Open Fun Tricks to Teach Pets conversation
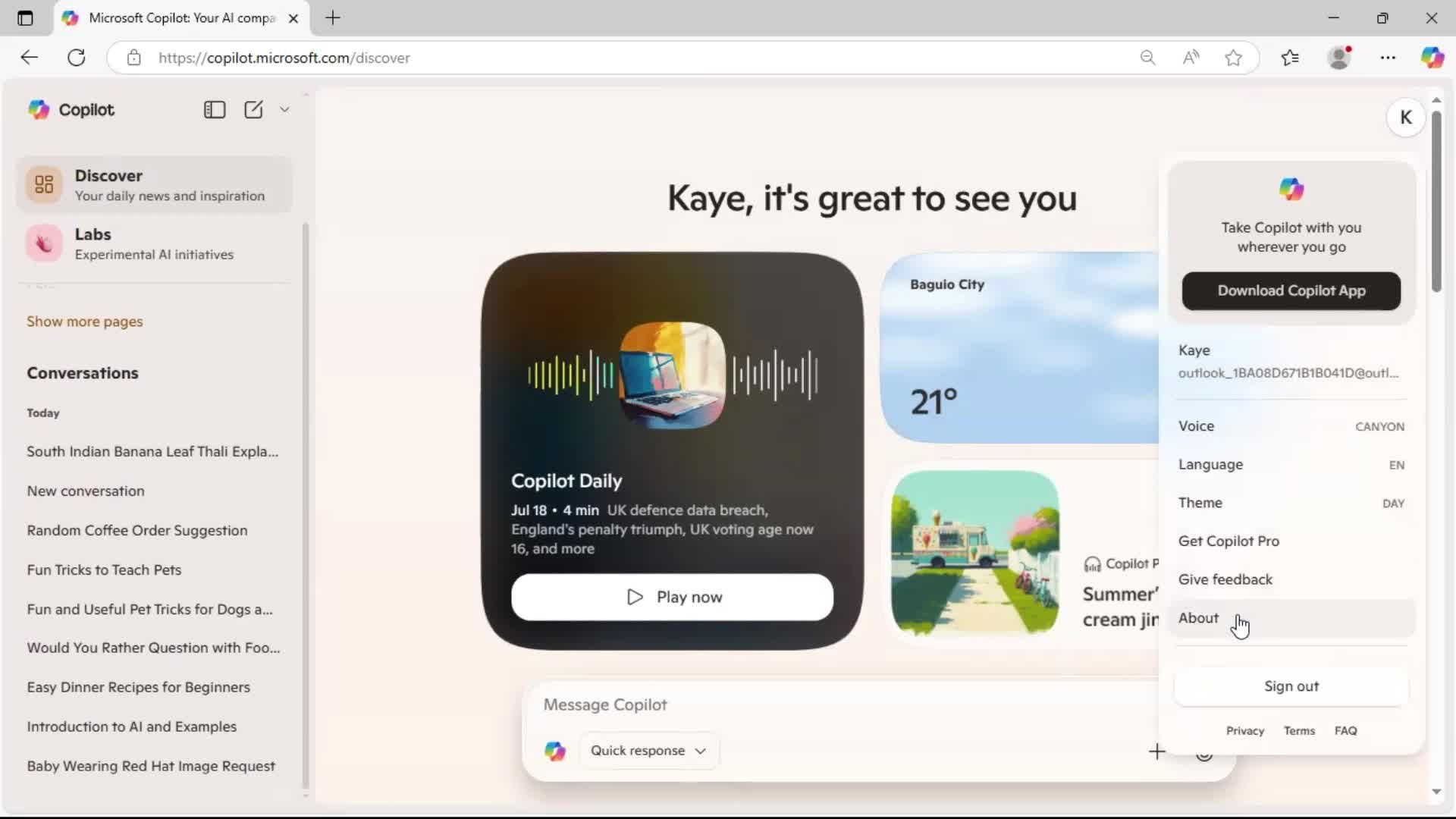1456x819 pixels. click(x=104, y=570)
